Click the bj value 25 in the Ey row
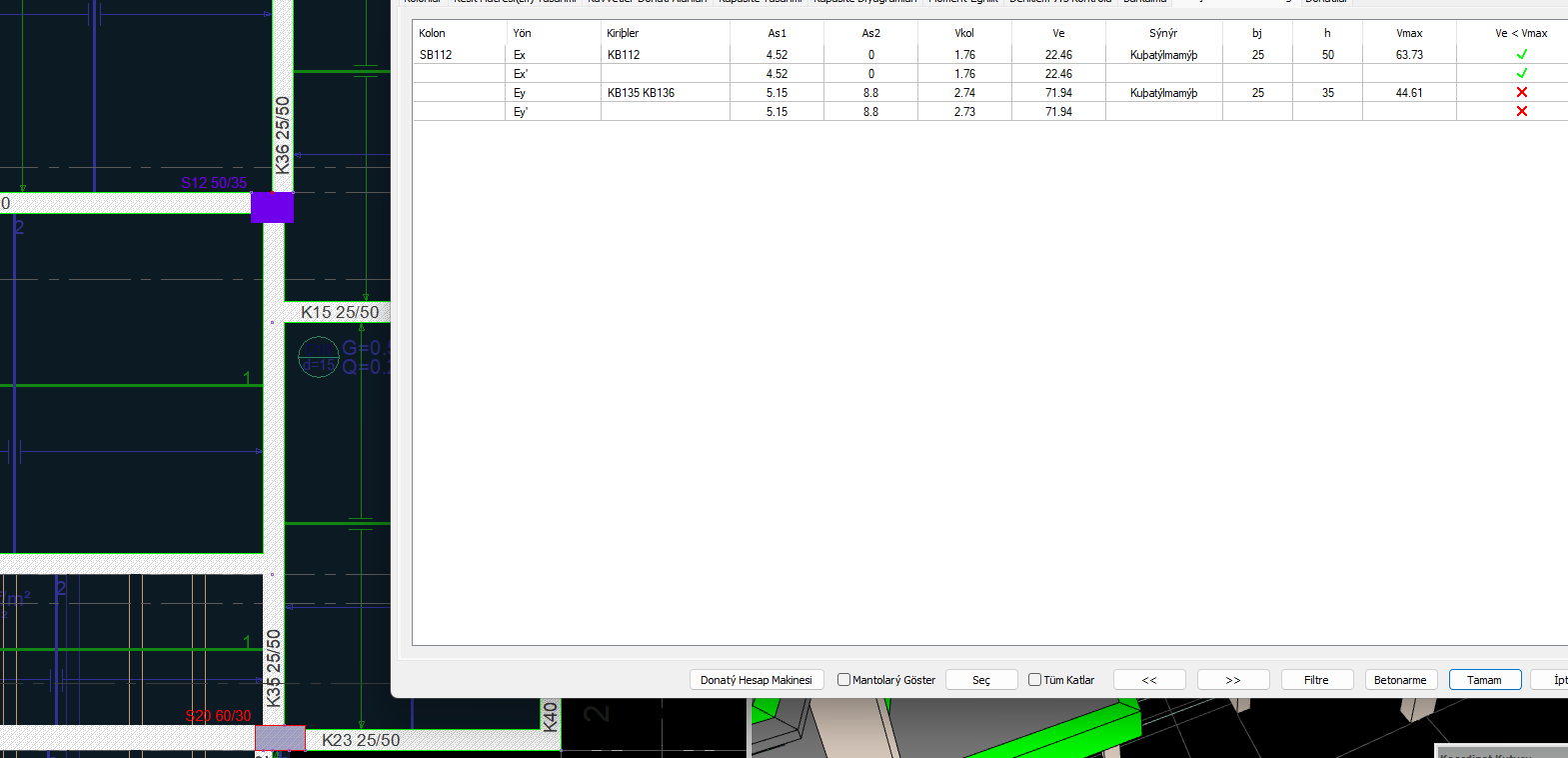Screen dimensions: 1568x758 click(x=1257, y=93)
